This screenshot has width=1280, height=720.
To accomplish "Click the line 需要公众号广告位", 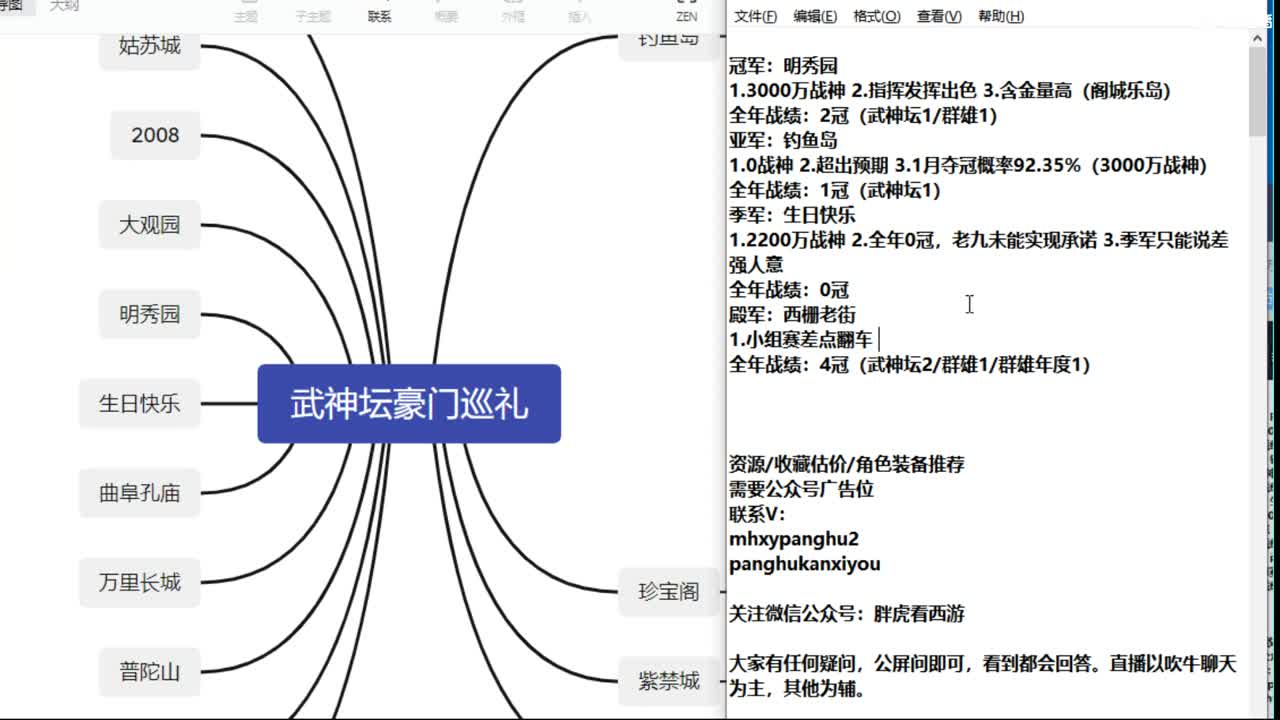I will (x=801, y=489).
